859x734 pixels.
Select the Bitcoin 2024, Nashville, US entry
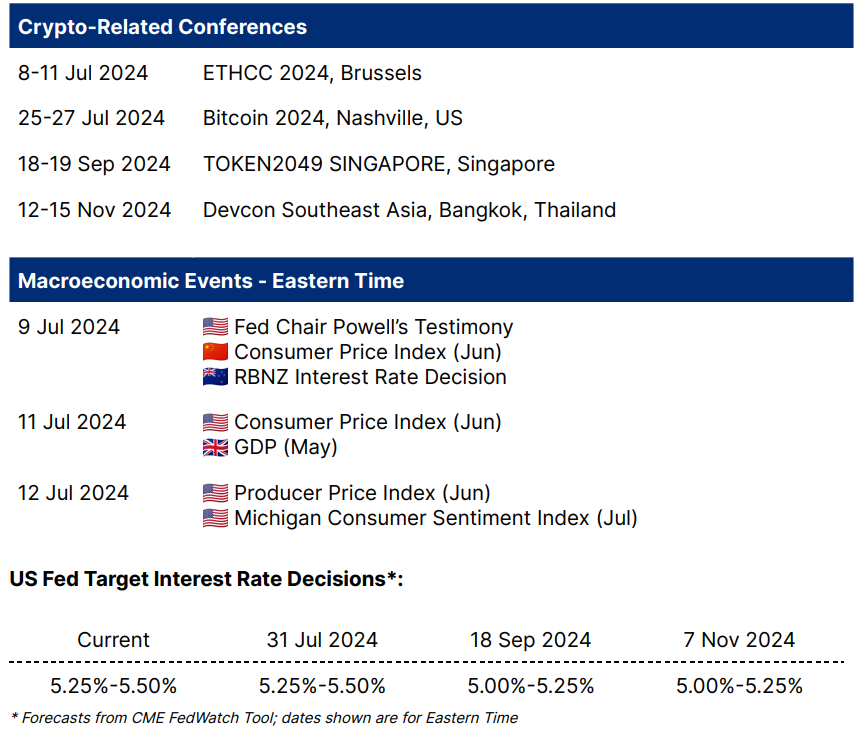332,118
